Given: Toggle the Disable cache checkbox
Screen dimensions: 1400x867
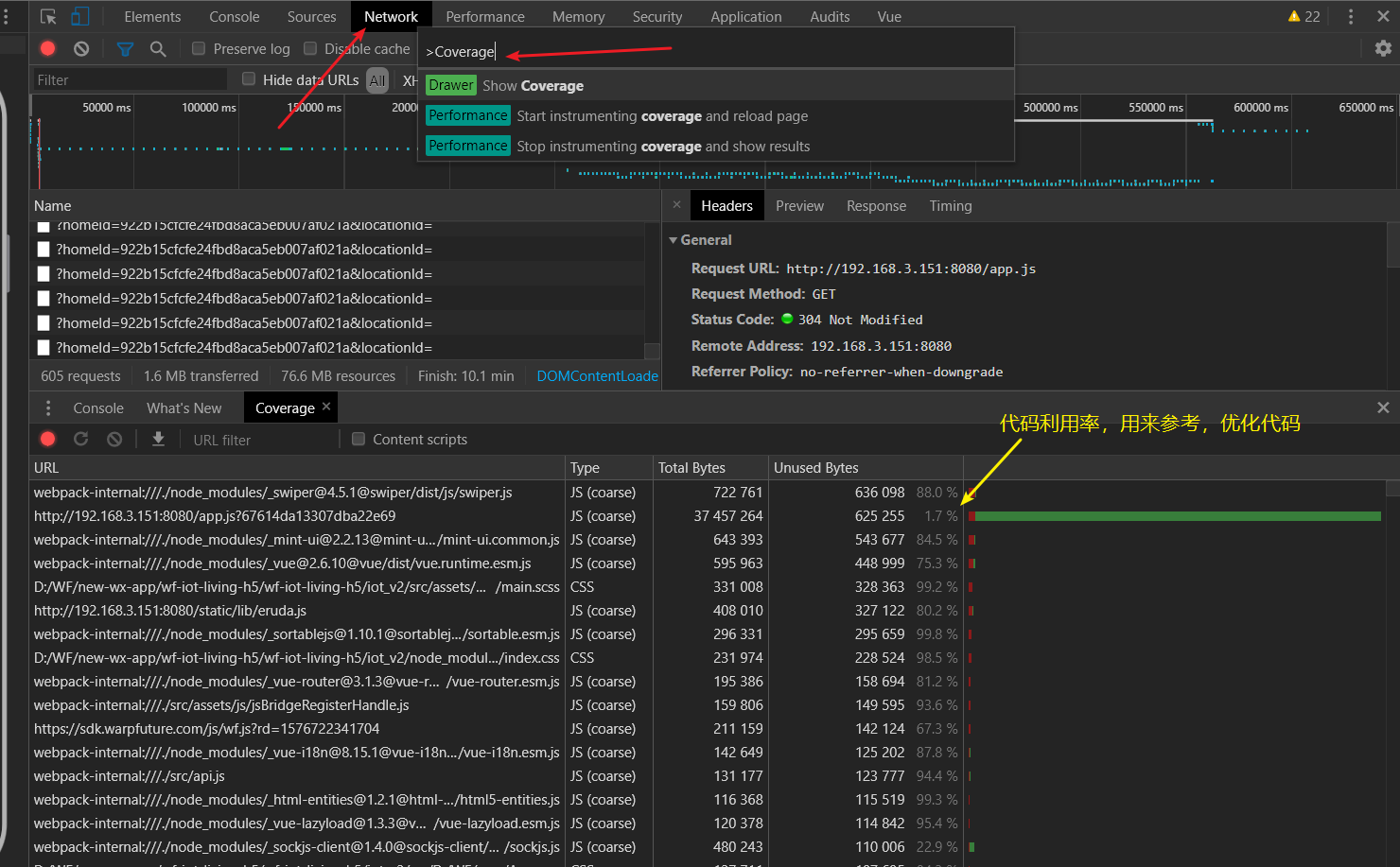Looking at the screenshot, I should point(310,48).
